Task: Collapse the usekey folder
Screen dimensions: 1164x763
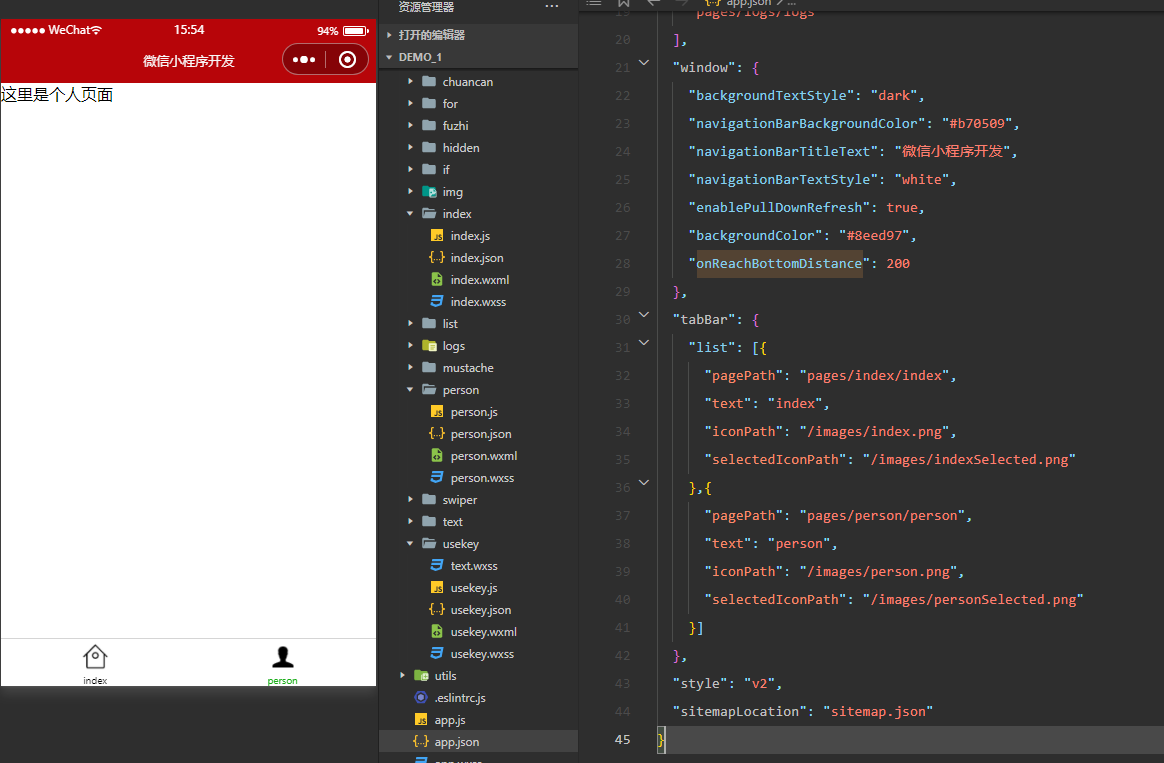Action: [460, 544]
